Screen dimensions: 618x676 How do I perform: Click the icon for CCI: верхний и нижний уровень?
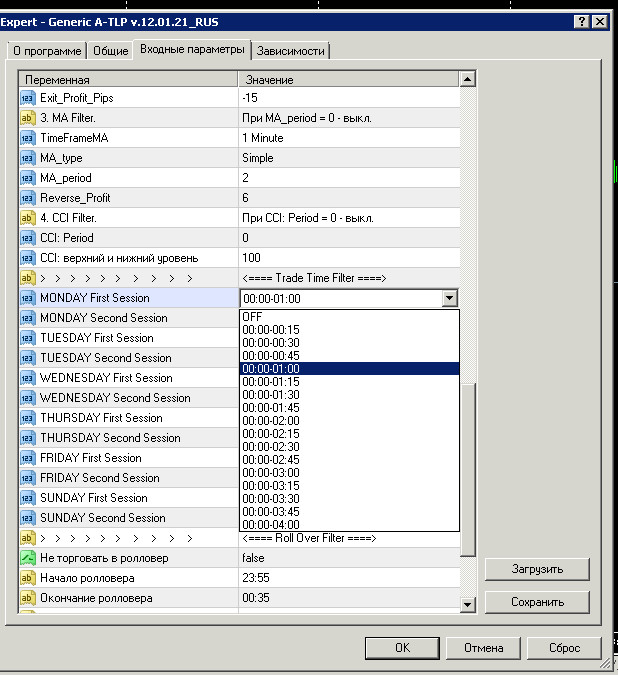pos(27,258)
